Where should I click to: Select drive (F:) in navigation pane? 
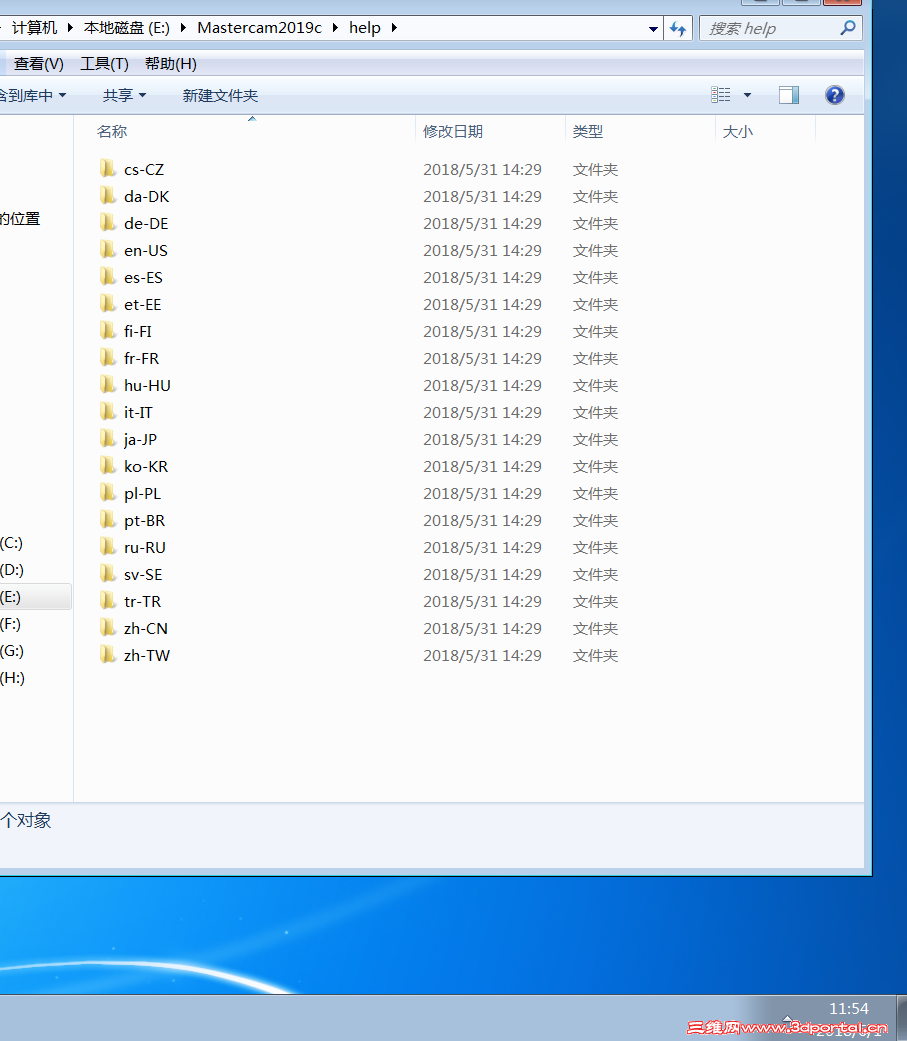point(11,623)
